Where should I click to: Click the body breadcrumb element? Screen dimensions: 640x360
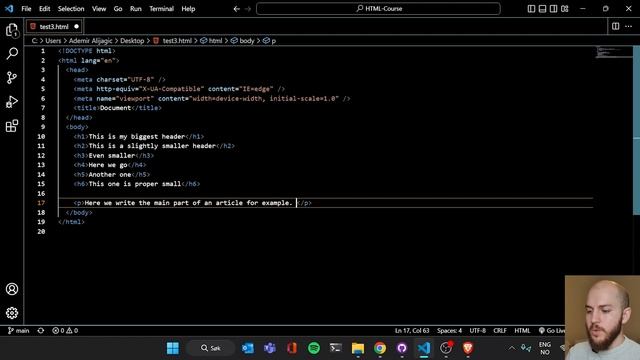242,41
